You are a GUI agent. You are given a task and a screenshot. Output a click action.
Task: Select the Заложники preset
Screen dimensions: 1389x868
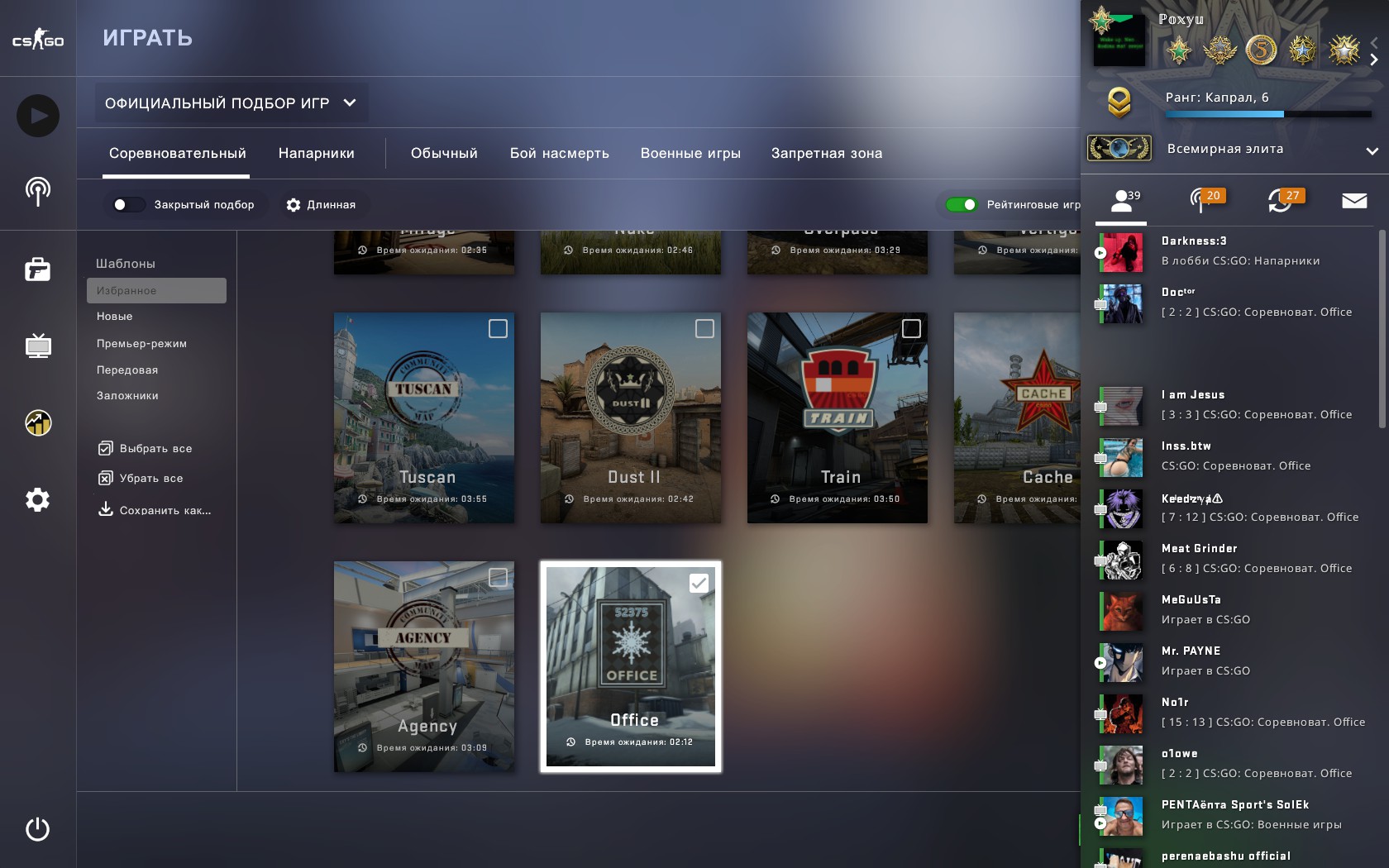pos(128,396)
